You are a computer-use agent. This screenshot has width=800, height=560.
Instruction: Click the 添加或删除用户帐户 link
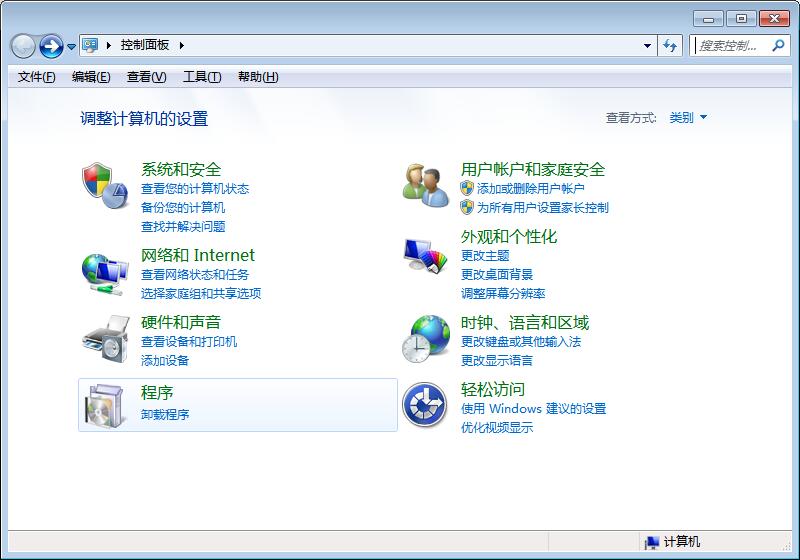tap(530, 188)
